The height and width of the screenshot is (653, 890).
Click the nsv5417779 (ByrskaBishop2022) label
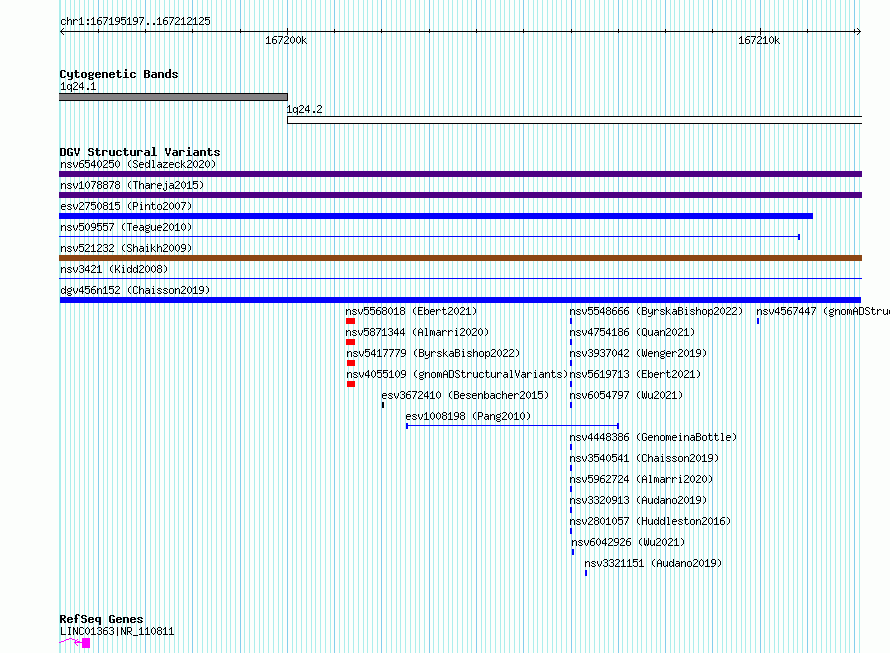tap(433, 353)
